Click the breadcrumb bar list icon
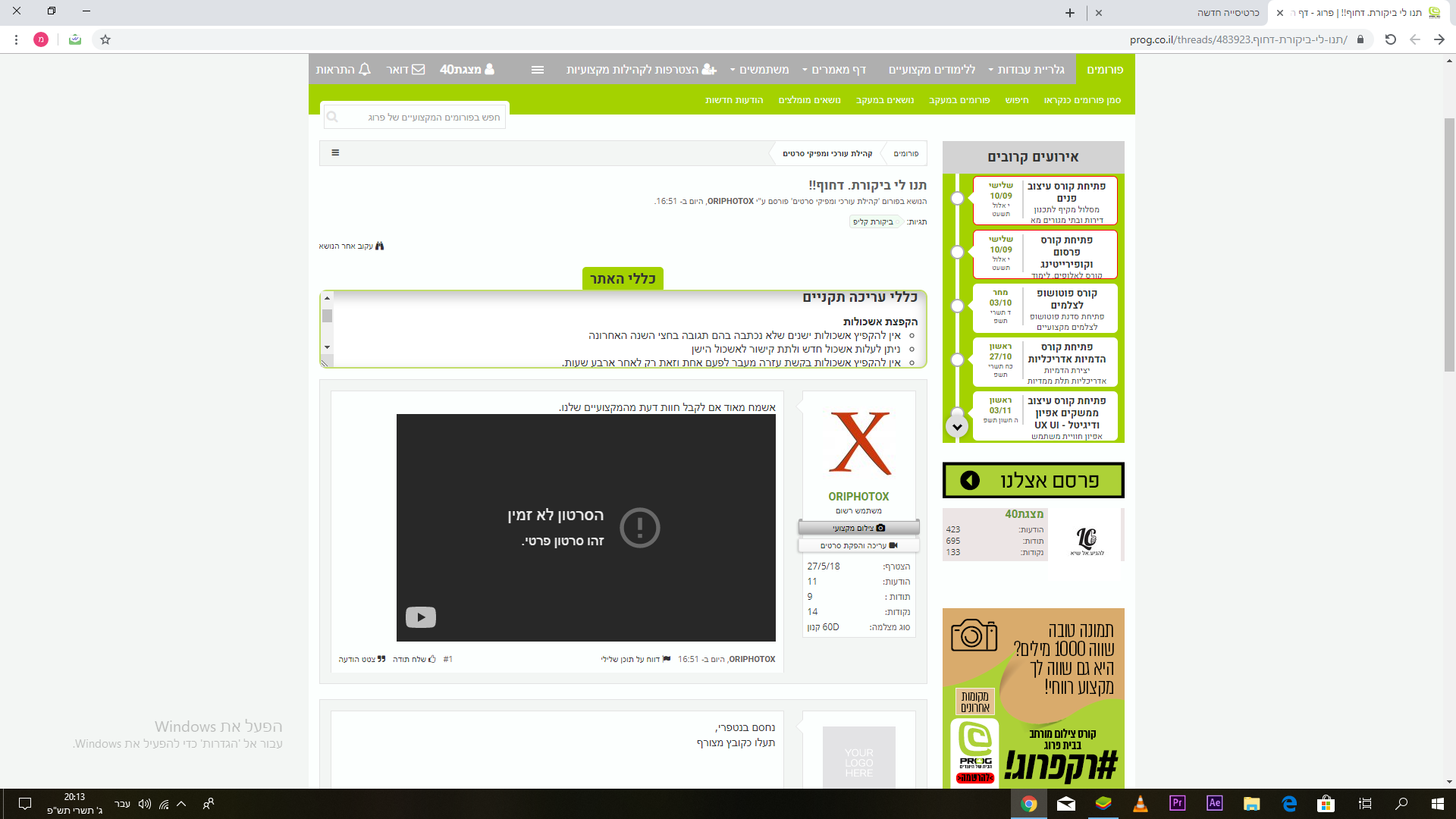Image resolution: width=1456 pixels, height=819 pixels. tap(335, 152)
